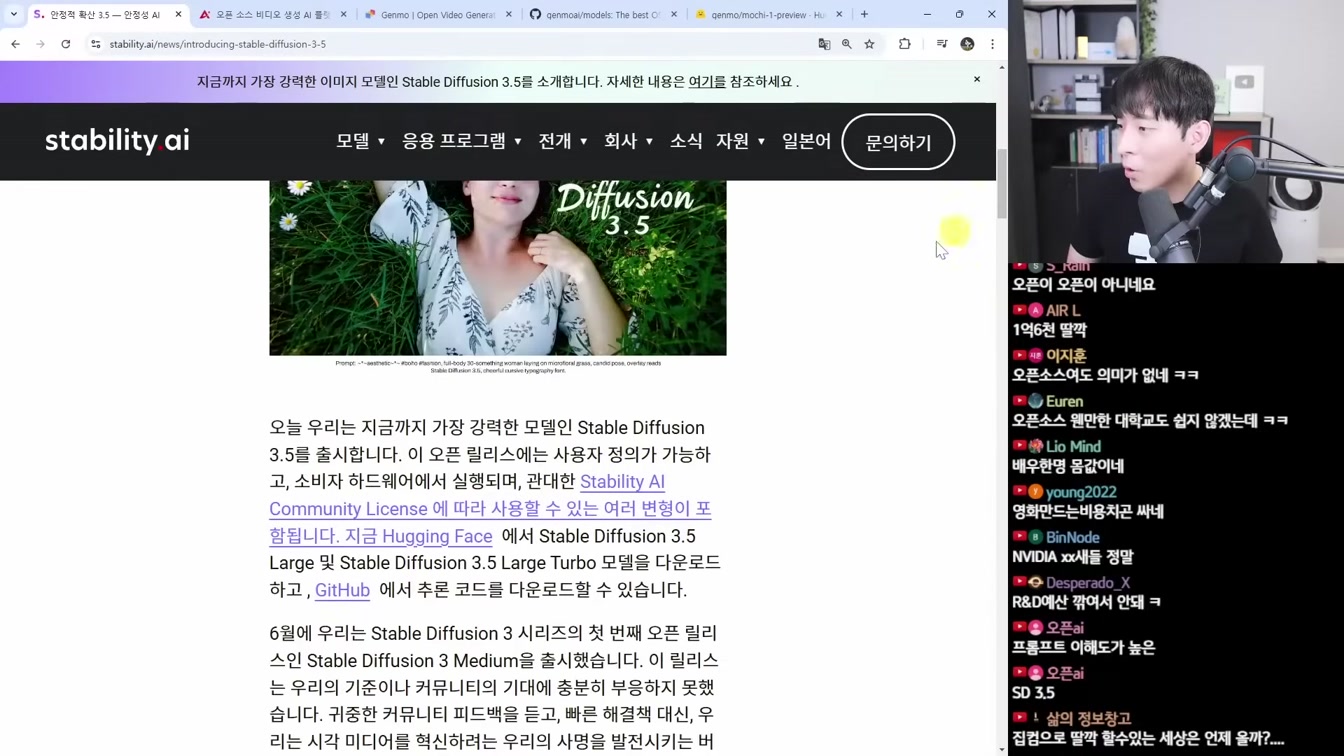This screenshot has width=1344, height=756.
Task: Go back to the previous page
Action: click(x=15, y=44)
